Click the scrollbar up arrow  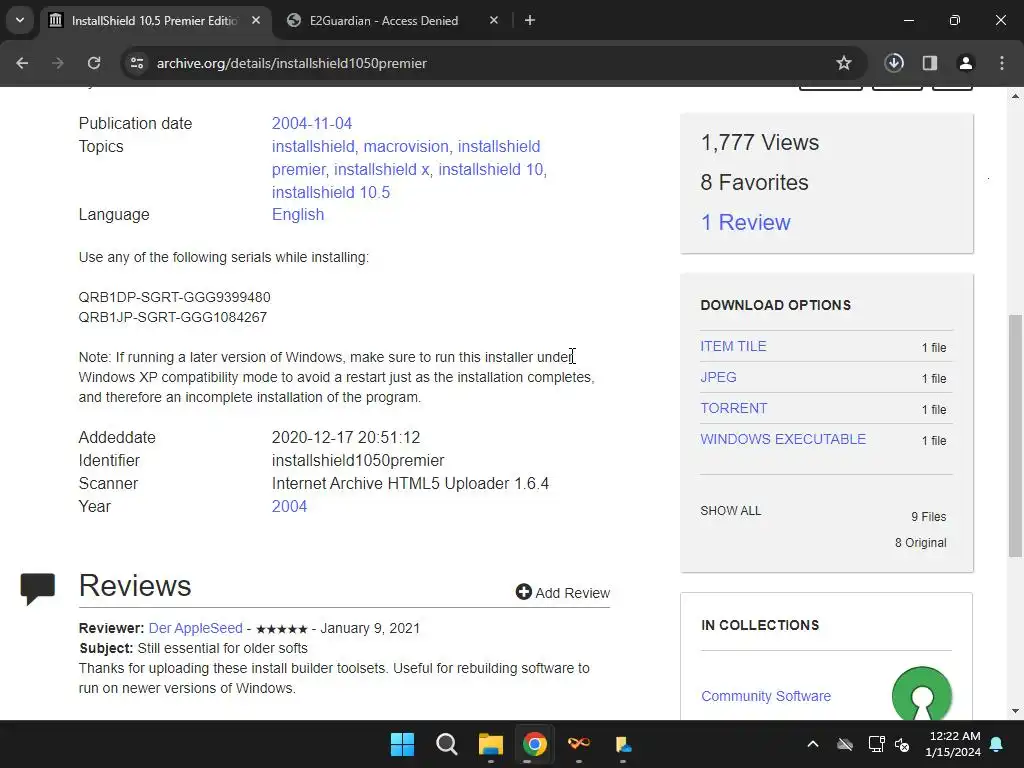coord(1016,96)
